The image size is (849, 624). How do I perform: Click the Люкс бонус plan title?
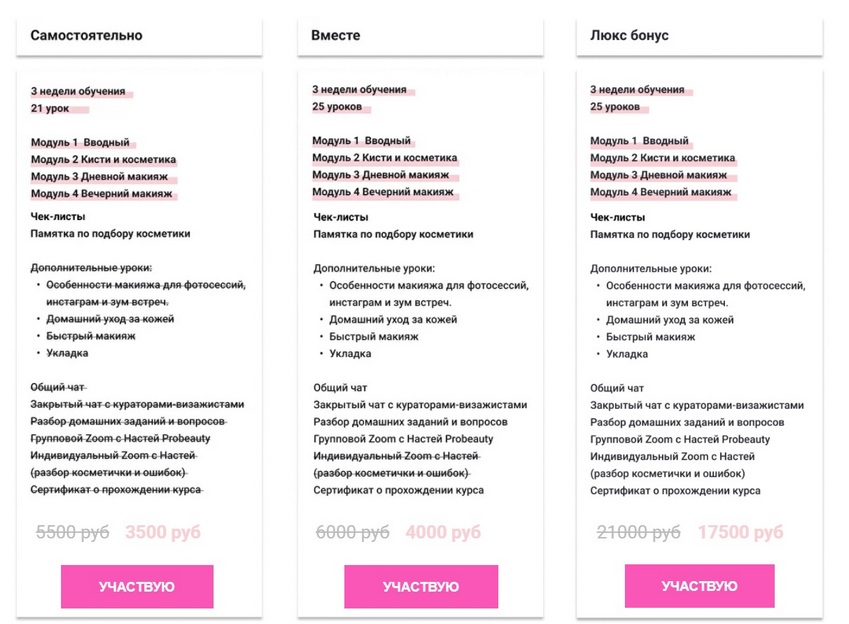629,35
